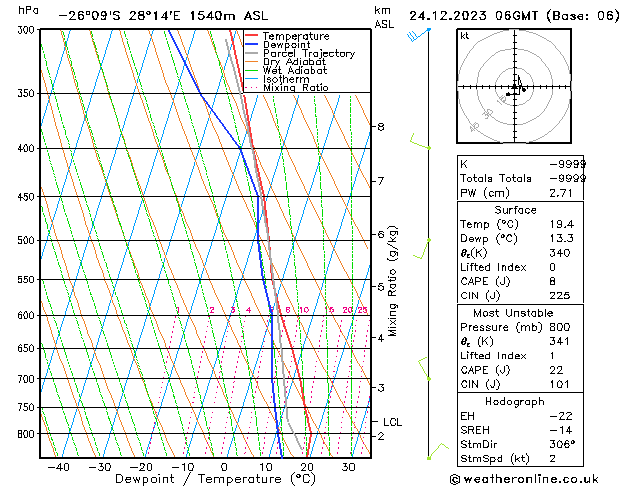Click the Dry Adiabat legend label

pyautogui.click(x=294, y=62)
